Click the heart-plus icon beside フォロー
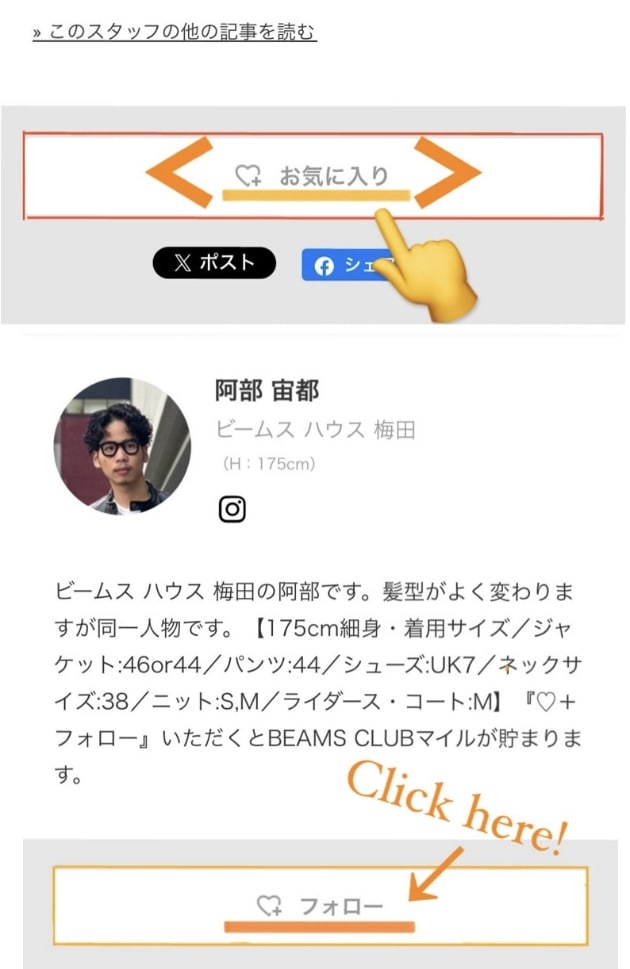The width and height of the screenshot is (630, 969). click(x=270, y=905)
